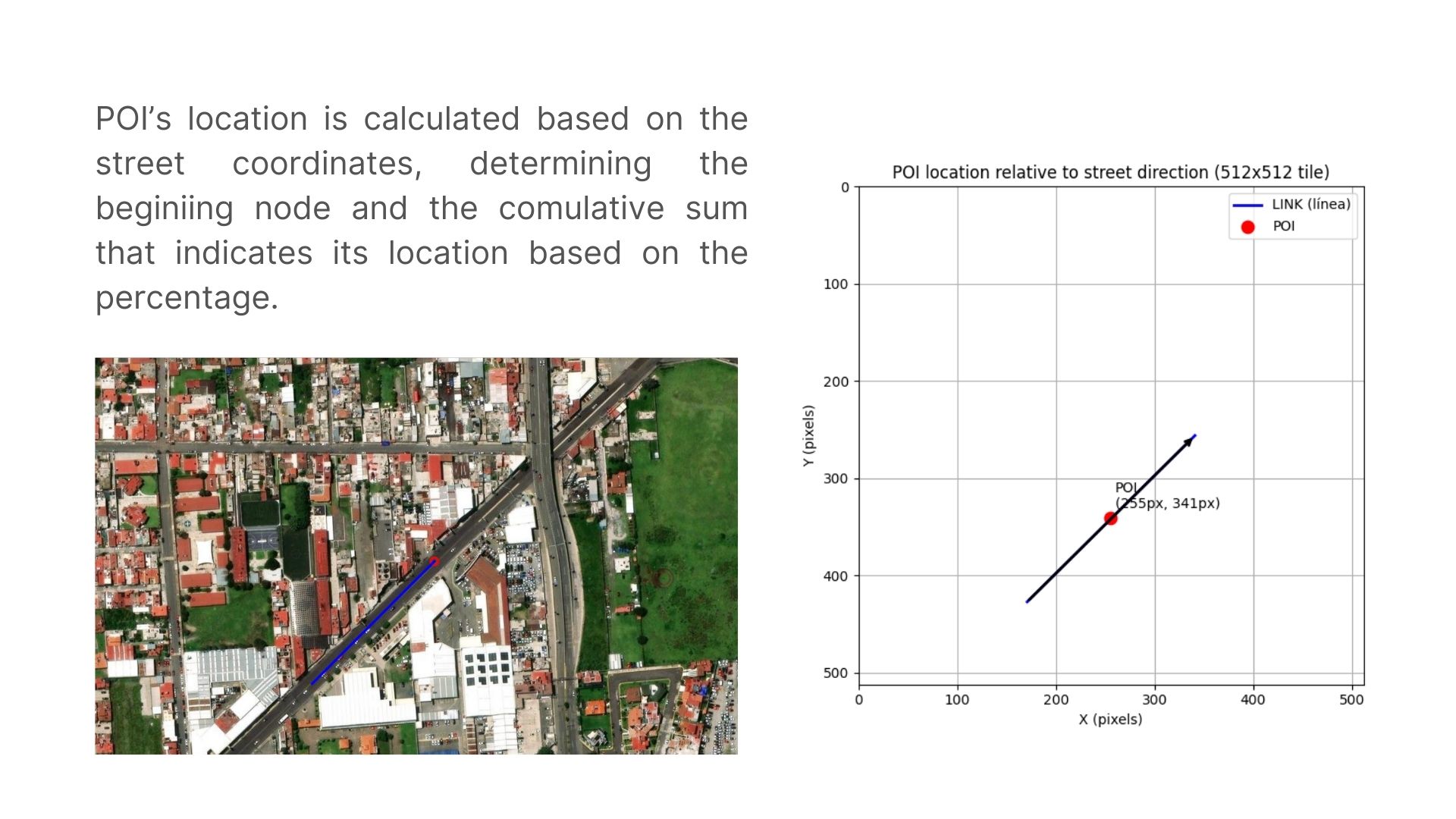The height and width of the screenshot is (819, 1456).
Task: Click the paragraph about POI's location
Action: [421, 208]
